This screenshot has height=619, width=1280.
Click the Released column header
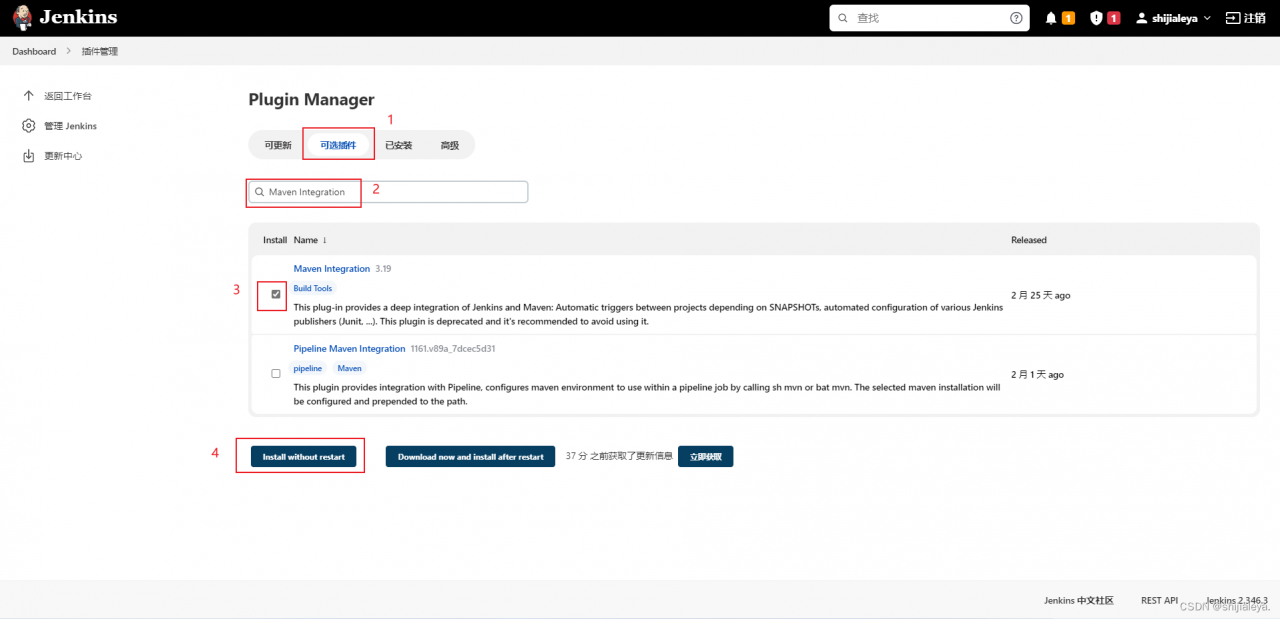point(1029,240)
